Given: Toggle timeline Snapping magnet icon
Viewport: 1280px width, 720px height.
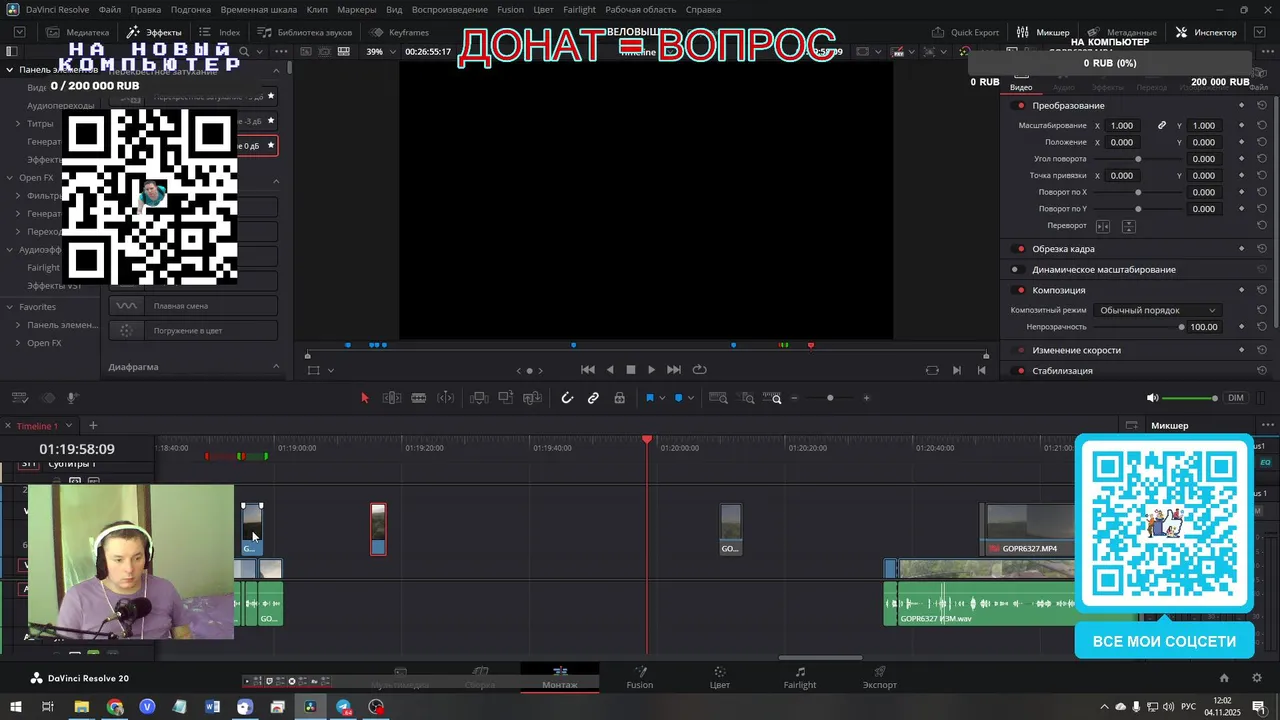Looking at the screenshot, I should click(x=567, y=398).
